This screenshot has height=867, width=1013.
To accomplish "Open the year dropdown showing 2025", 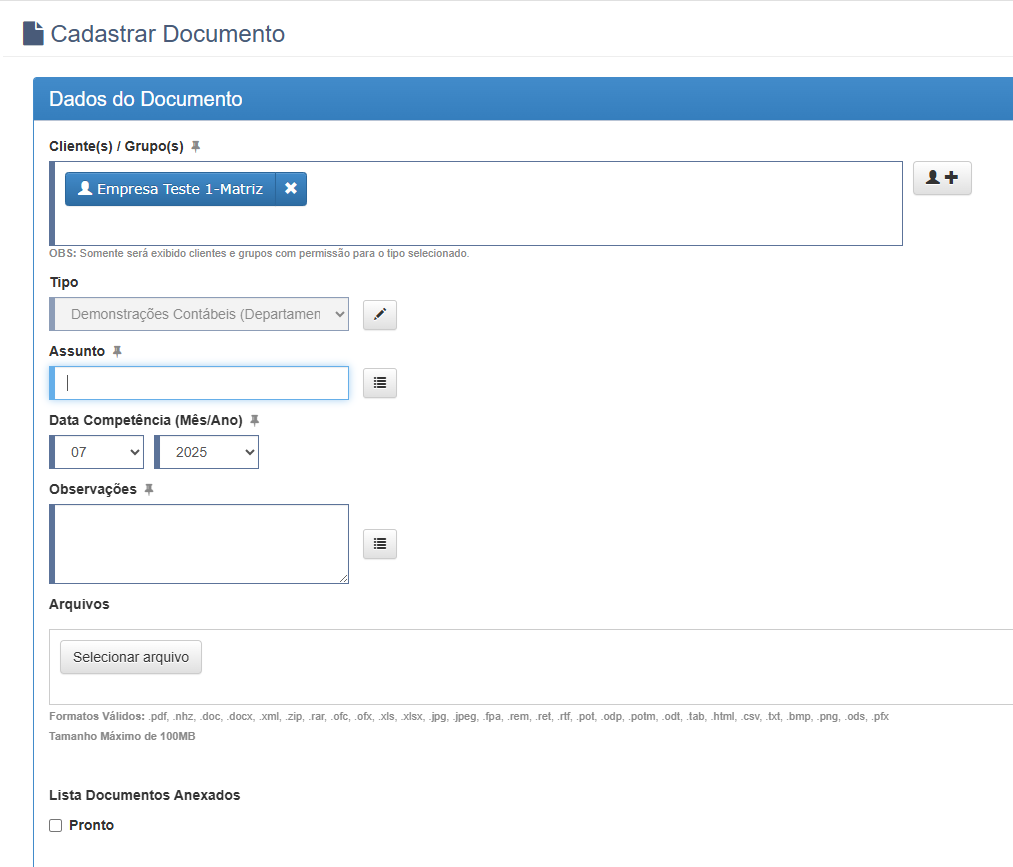I will [x=207, y=452].
